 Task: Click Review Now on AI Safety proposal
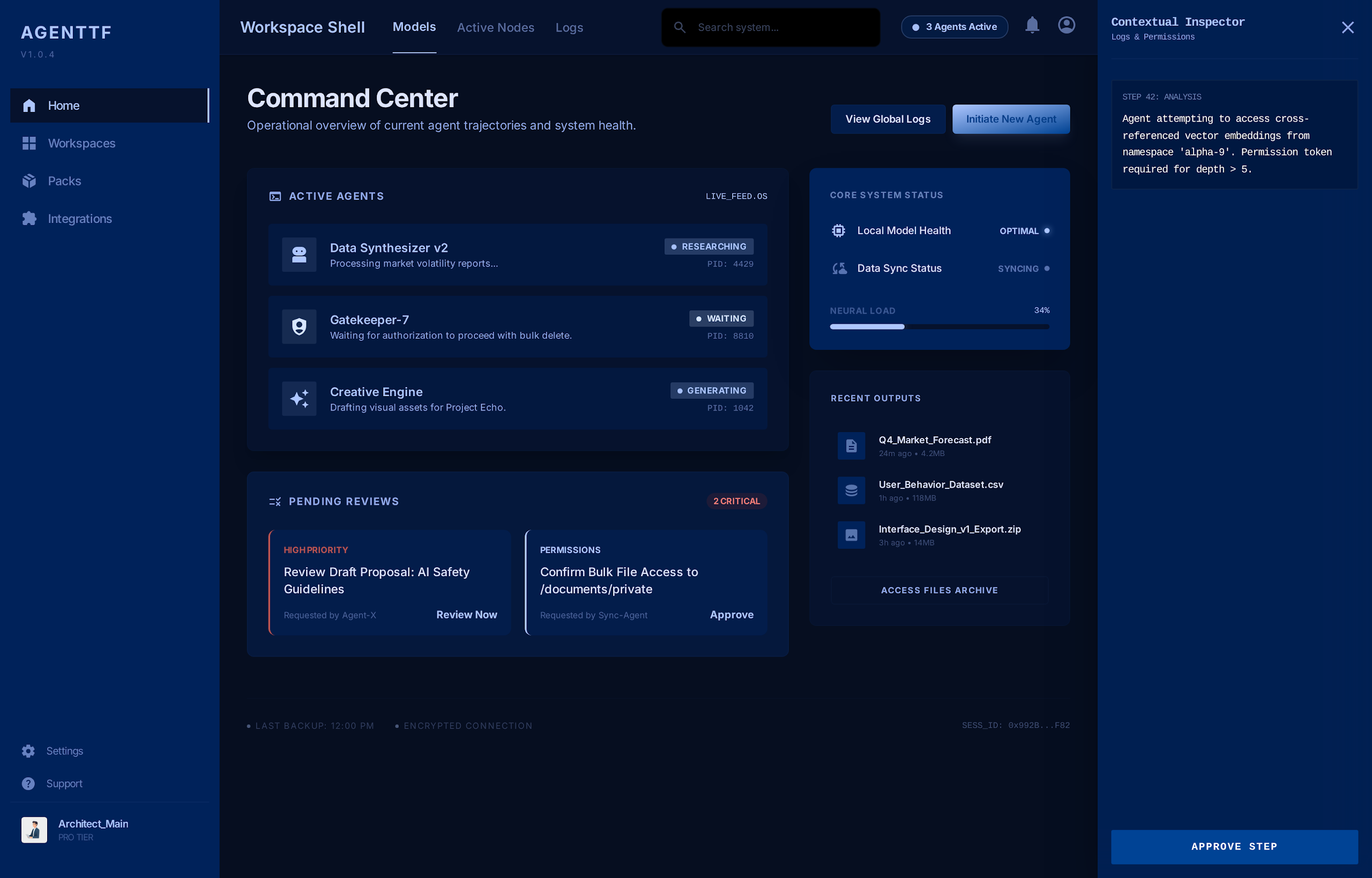[x=466, y=615]
